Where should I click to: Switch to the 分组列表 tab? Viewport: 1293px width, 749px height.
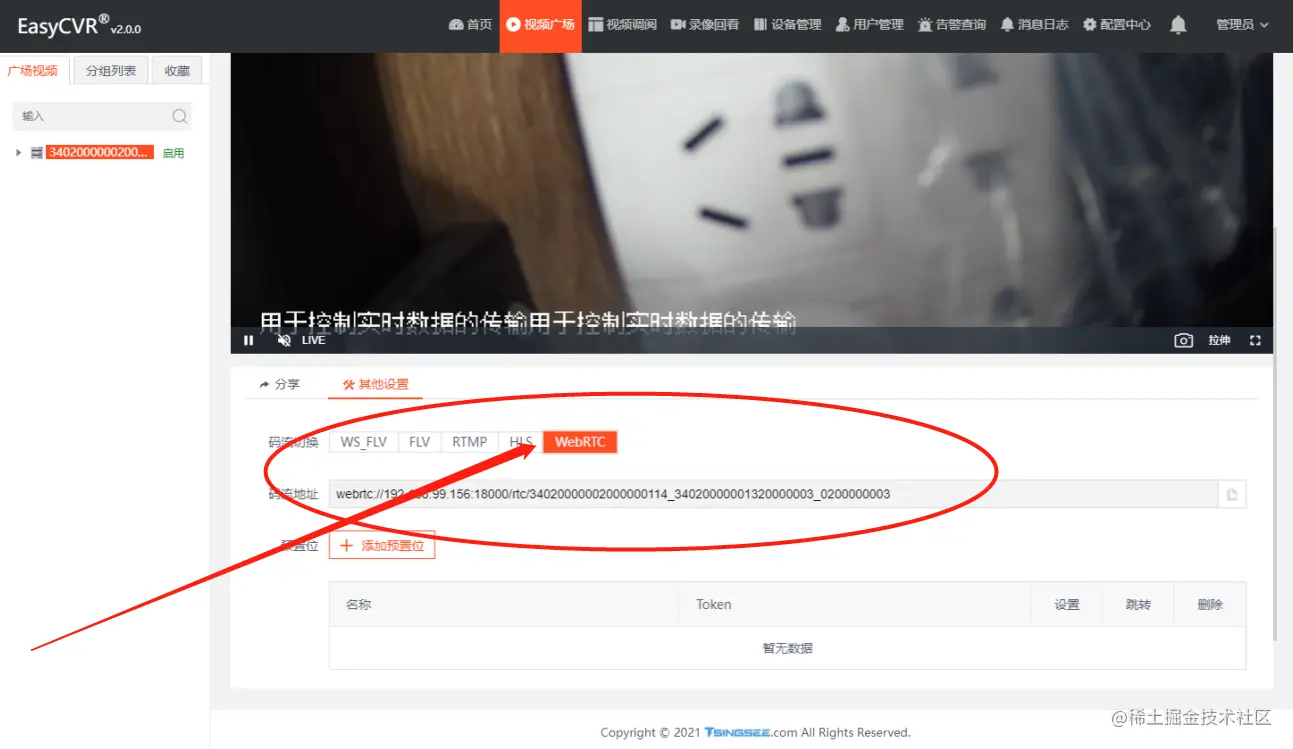pos(111,71)
